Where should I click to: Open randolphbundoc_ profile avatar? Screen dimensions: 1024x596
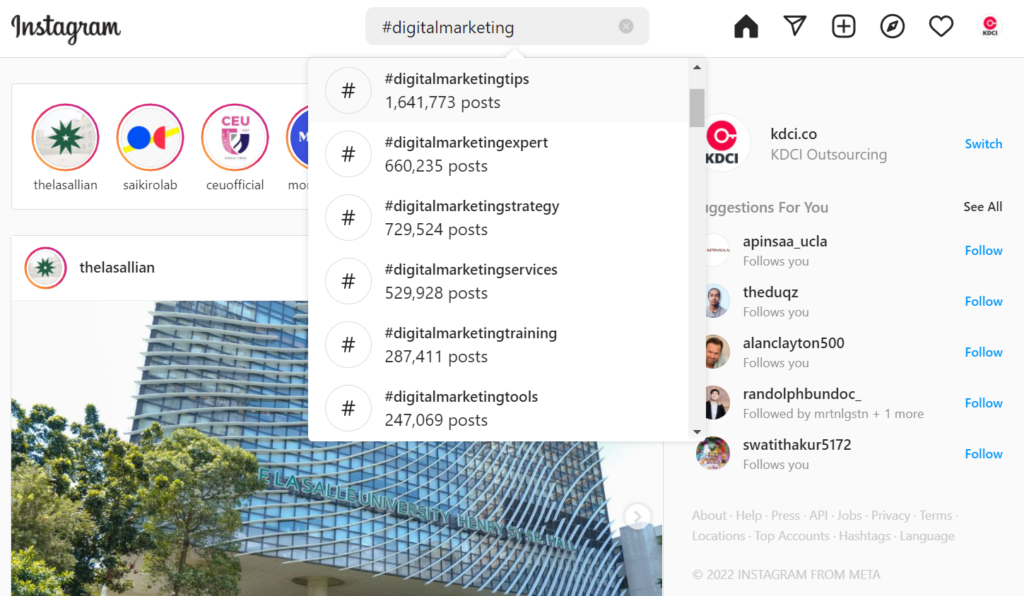click(x=717, y=403)
